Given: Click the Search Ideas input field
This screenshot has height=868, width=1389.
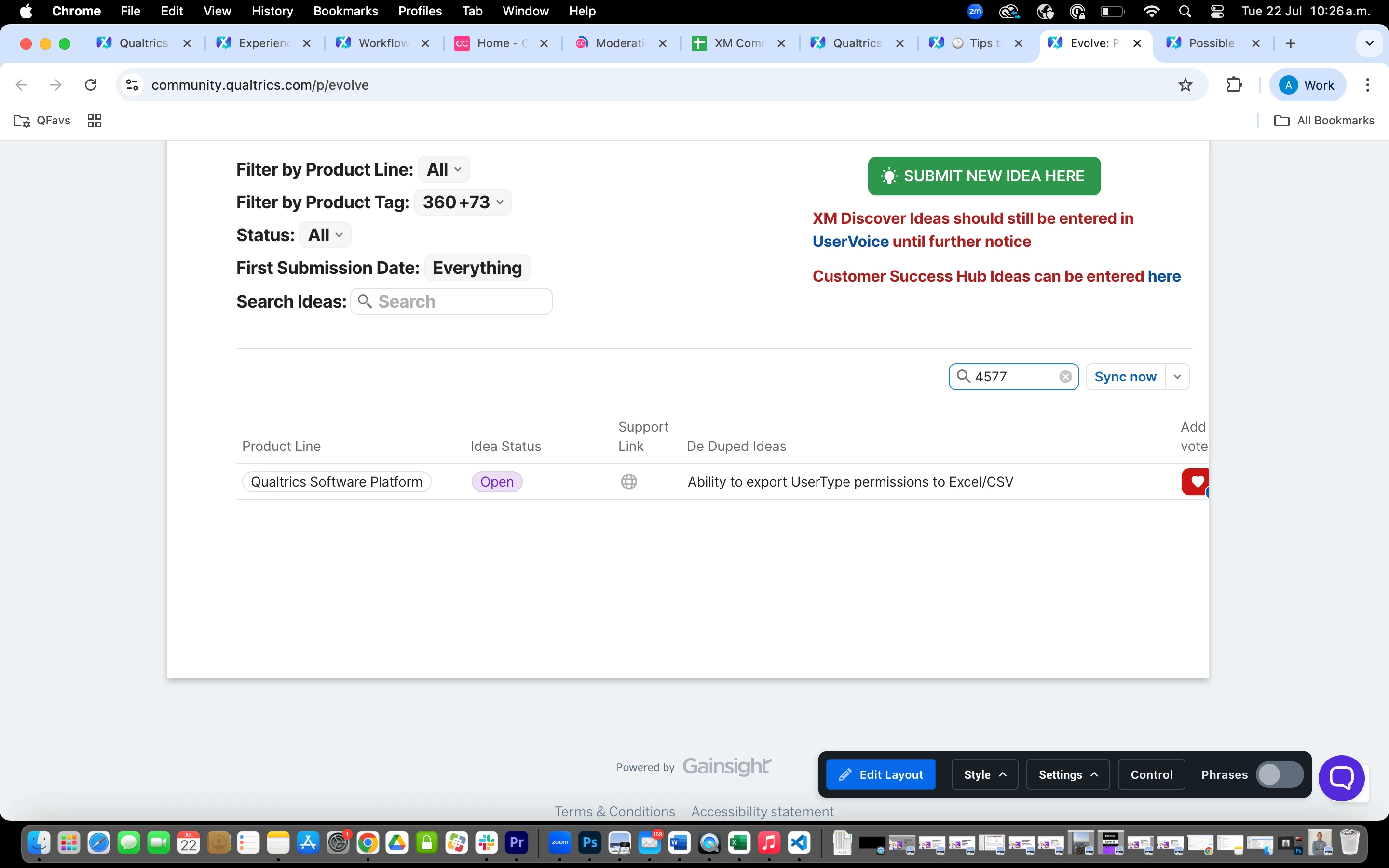Looking at the screenshot, I should tap(451, 301).
